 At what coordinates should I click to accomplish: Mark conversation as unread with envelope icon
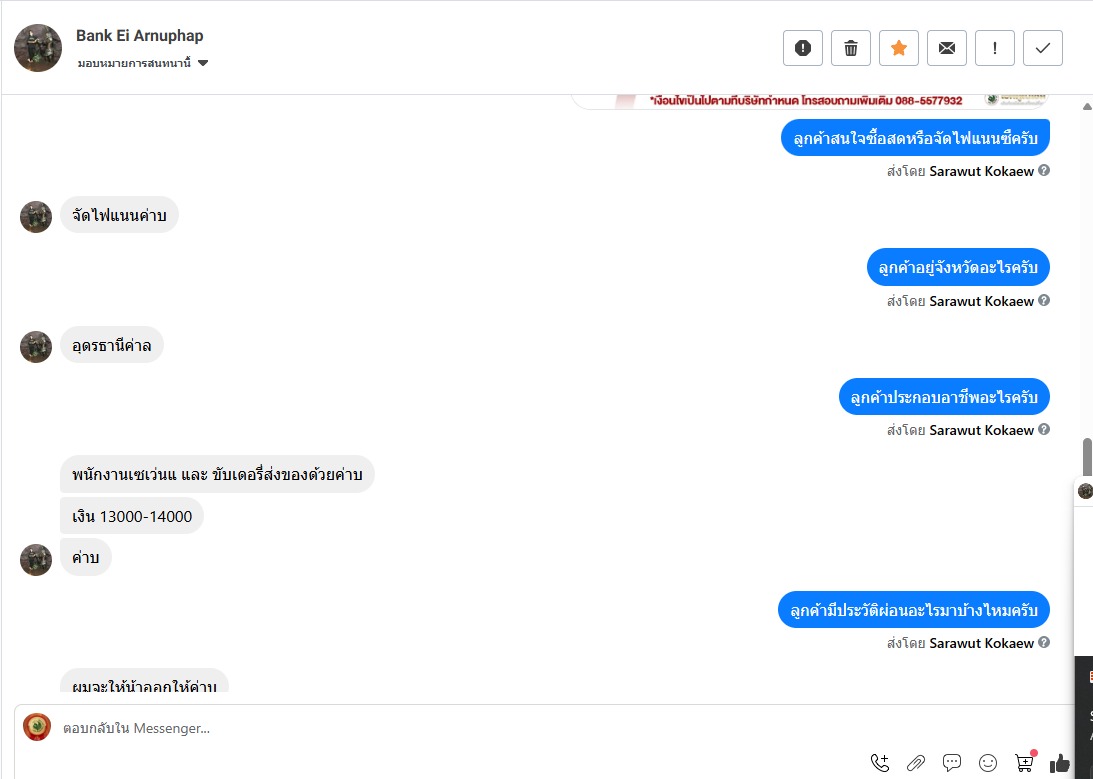pyautogui.click(x=947, y=48)
